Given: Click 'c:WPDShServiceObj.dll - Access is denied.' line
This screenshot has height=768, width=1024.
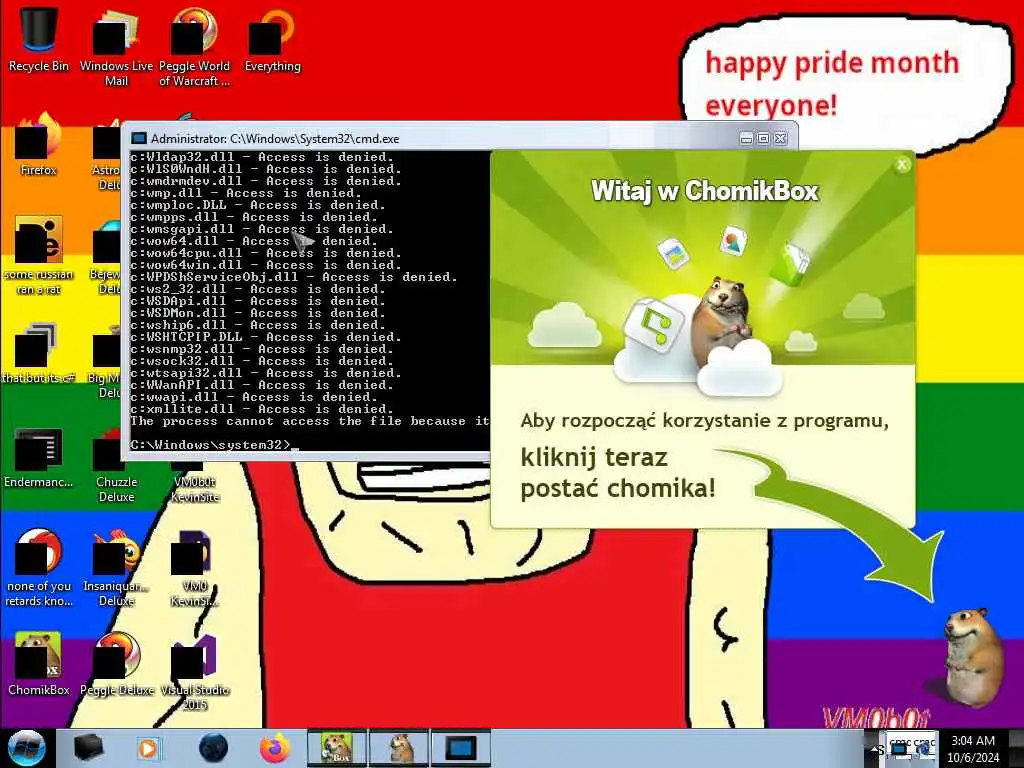Looking at the screenshot, I should pos(294,277).
